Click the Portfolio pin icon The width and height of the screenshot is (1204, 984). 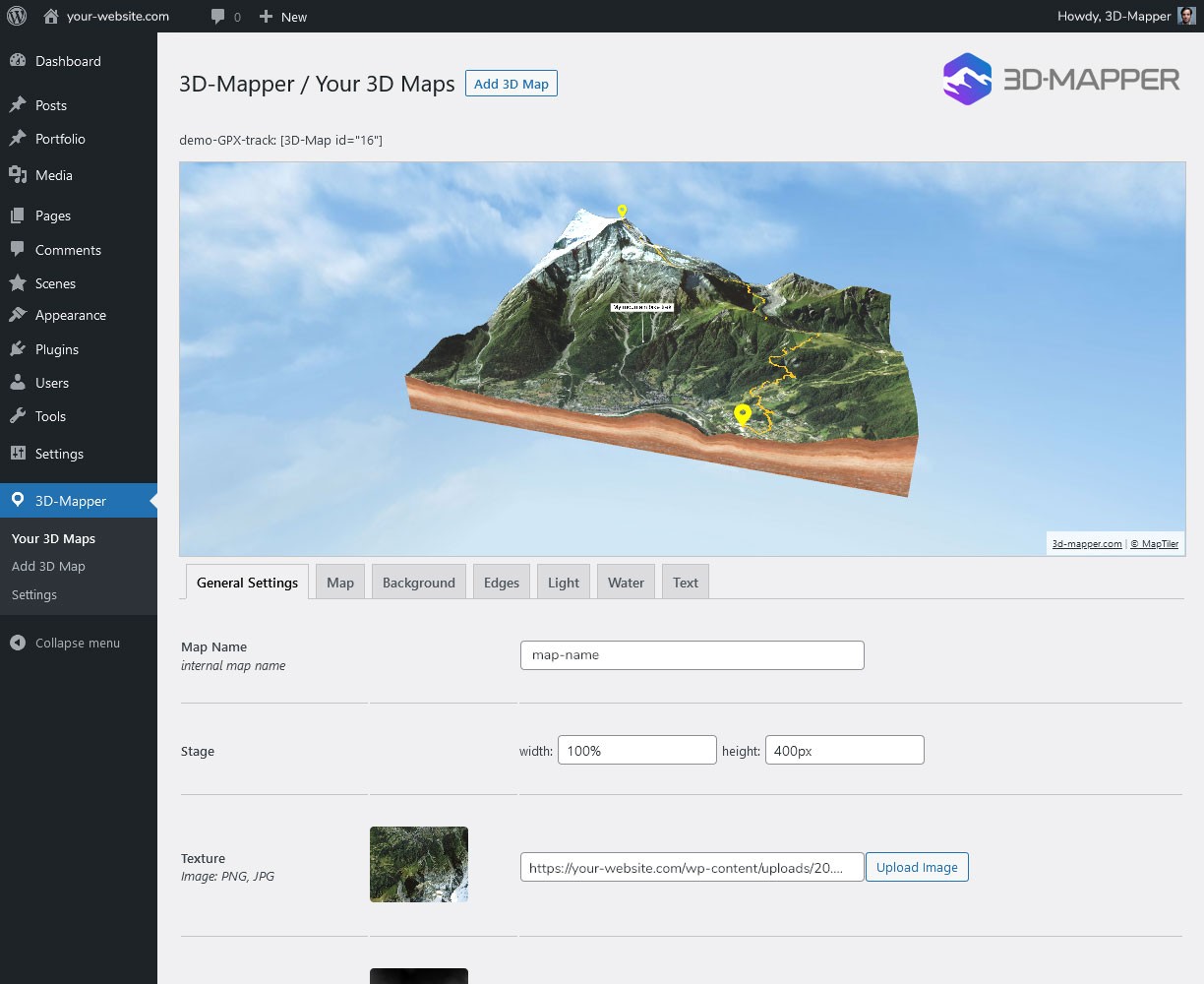pyautogui.click(x=18, y=139)
